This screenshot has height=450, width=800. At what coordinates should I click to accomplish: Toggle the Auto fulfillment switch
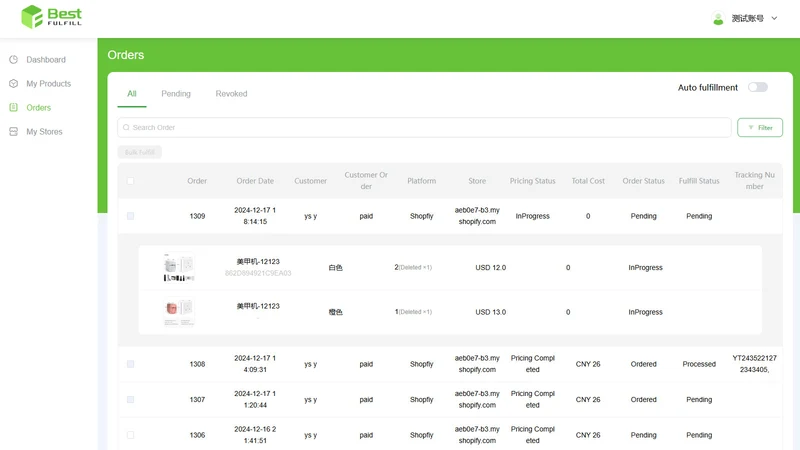tap(758, 87)
